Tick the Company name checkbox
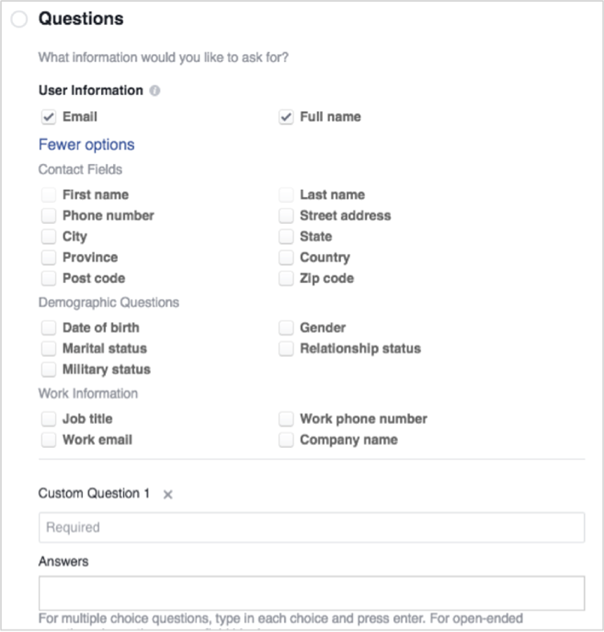The height and width of the screenshot is (632, 604). [x=286, y=440]
